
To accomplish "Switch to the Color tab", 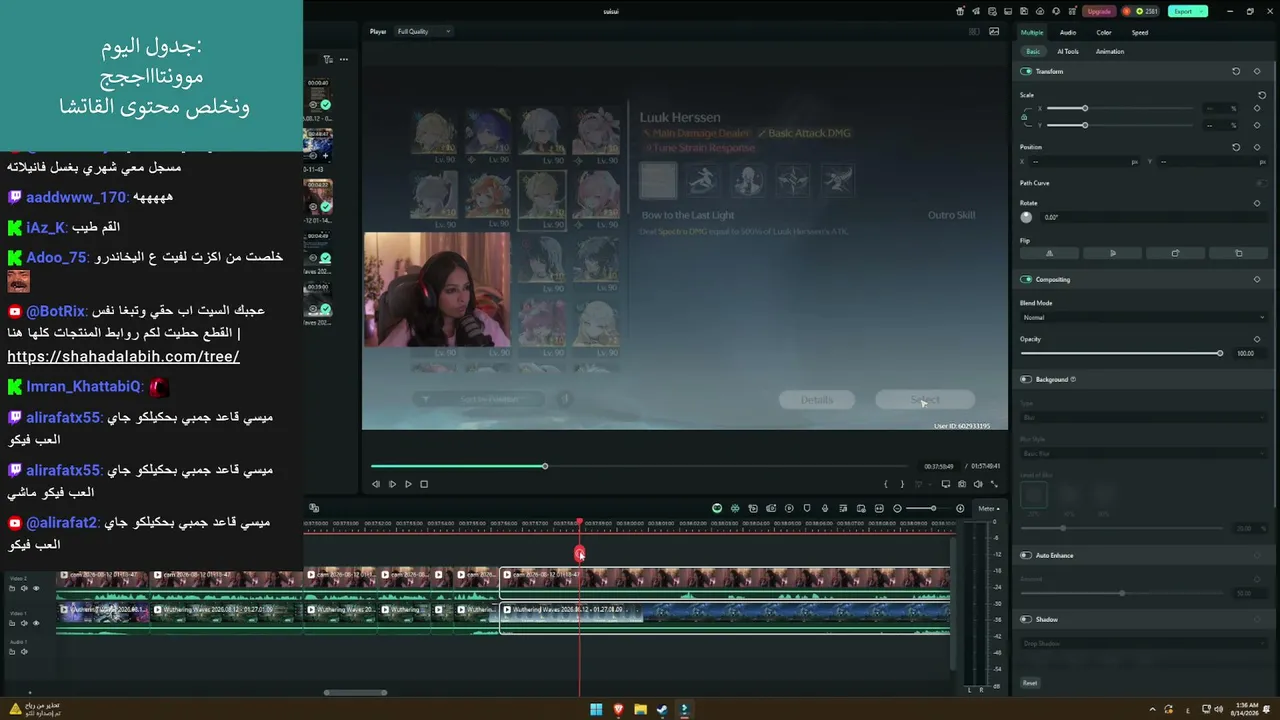I will [x=1104, y=32].
